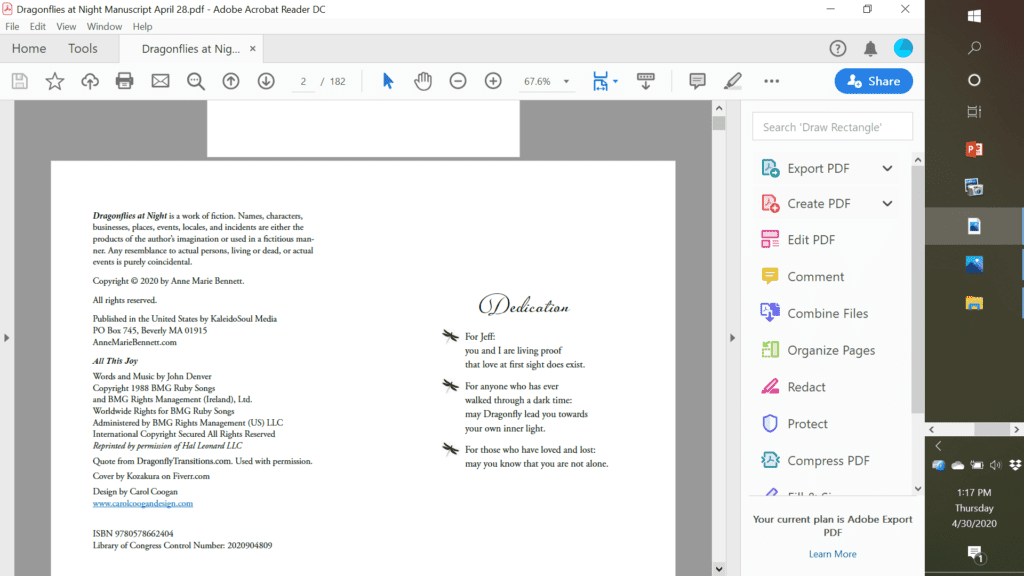The image size is (1024, 576).
Task: Go to next page arrow
Action: 266,81
